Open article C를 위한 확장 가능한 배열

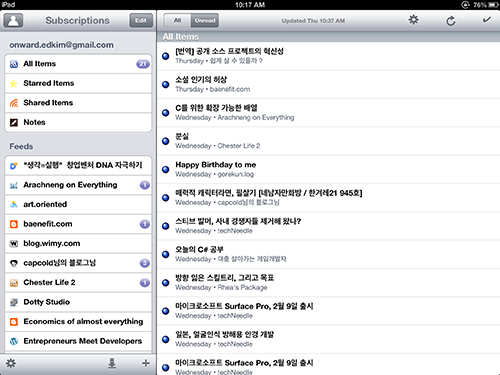click(x=328, y=113)
